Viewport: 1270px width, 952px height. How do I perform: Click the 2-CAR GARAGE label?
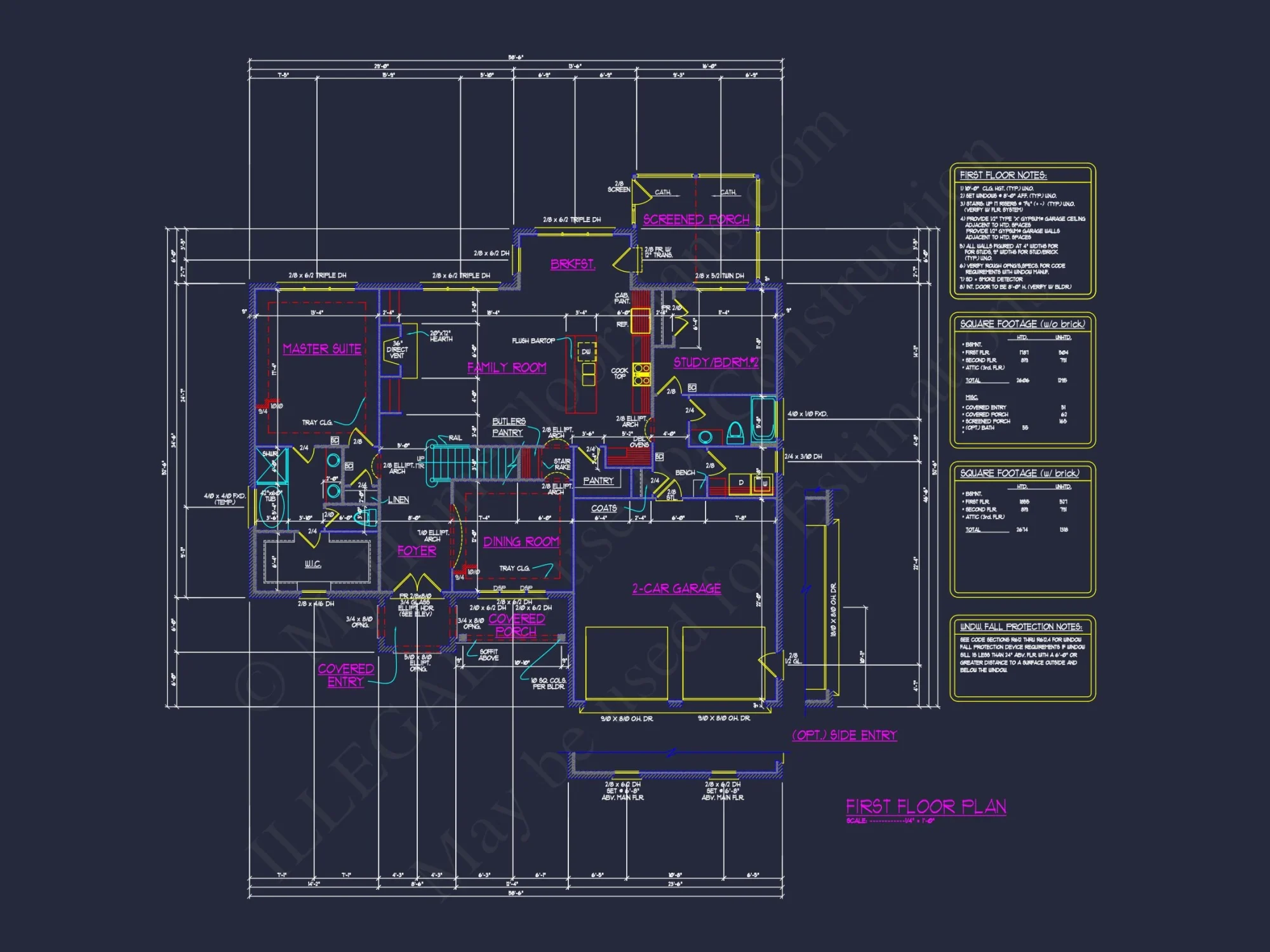(676, 588)
